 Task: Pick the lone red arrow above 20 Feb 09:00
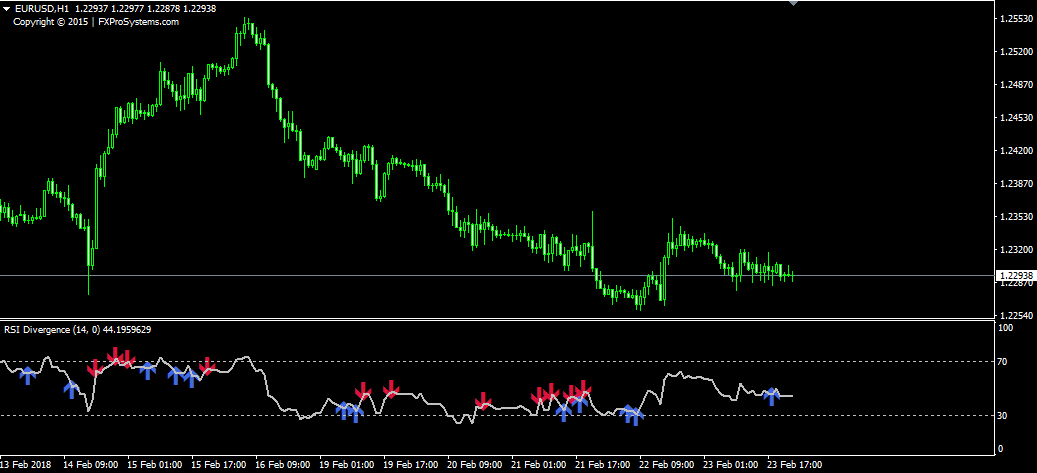(x=483, y=400)
